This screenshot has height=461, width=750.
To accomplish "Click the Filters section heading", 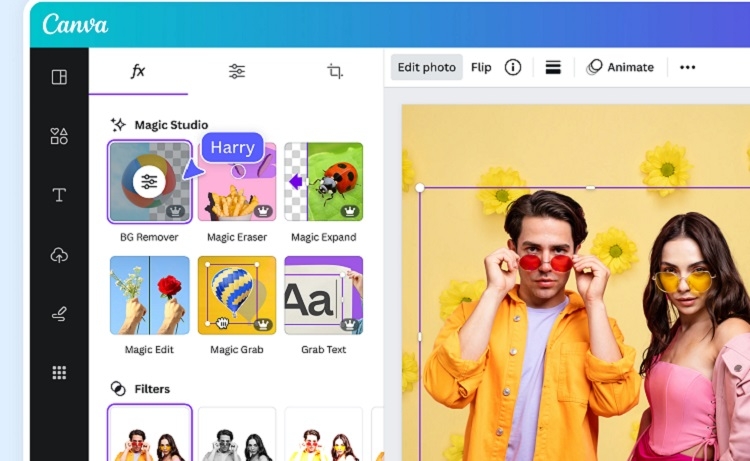I will [x=152, y=389].
